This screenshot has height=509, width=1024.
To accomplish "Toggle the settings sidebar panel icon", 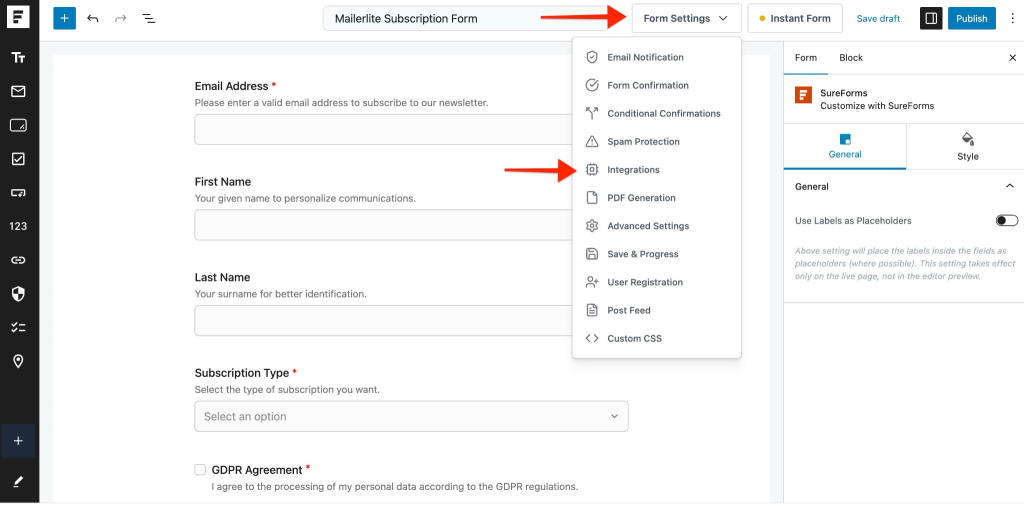I will pos(931,18).
